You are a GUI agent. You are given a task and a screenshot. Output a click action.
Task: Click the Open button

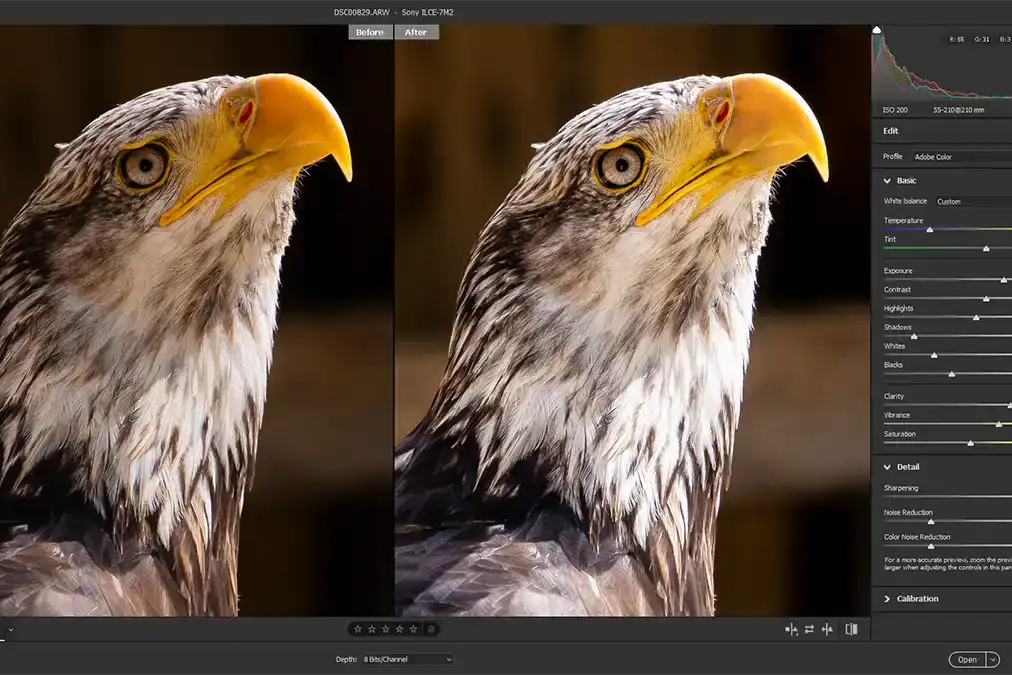coord(967,660)
